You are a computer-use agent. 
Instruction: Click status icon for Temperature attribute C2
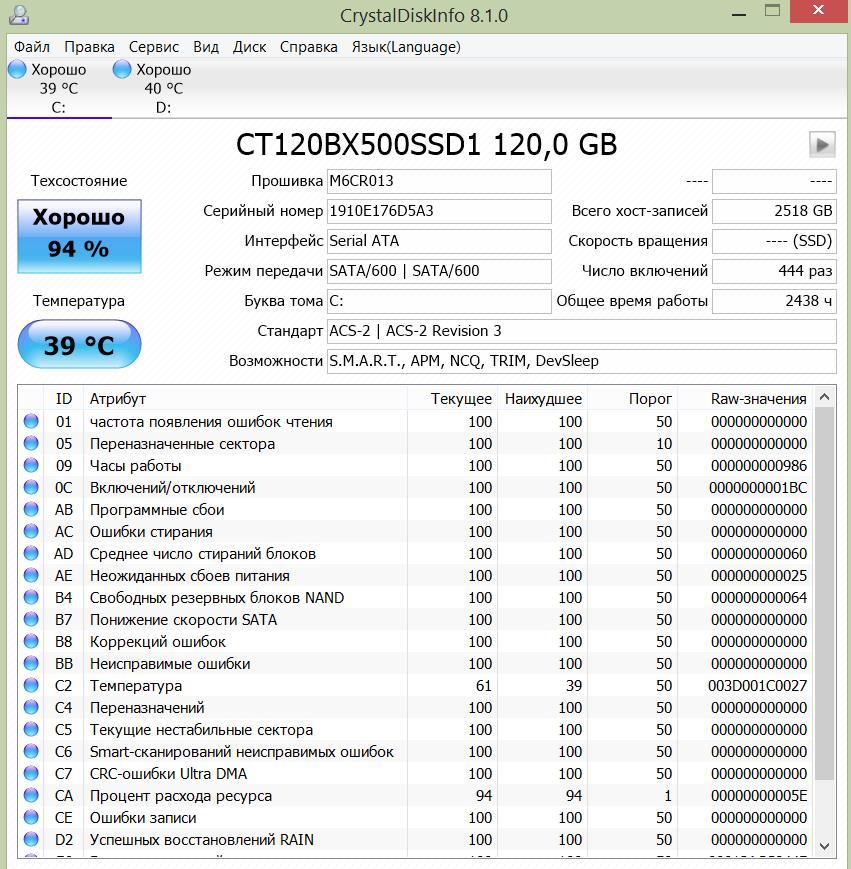[x=31, y=686]
